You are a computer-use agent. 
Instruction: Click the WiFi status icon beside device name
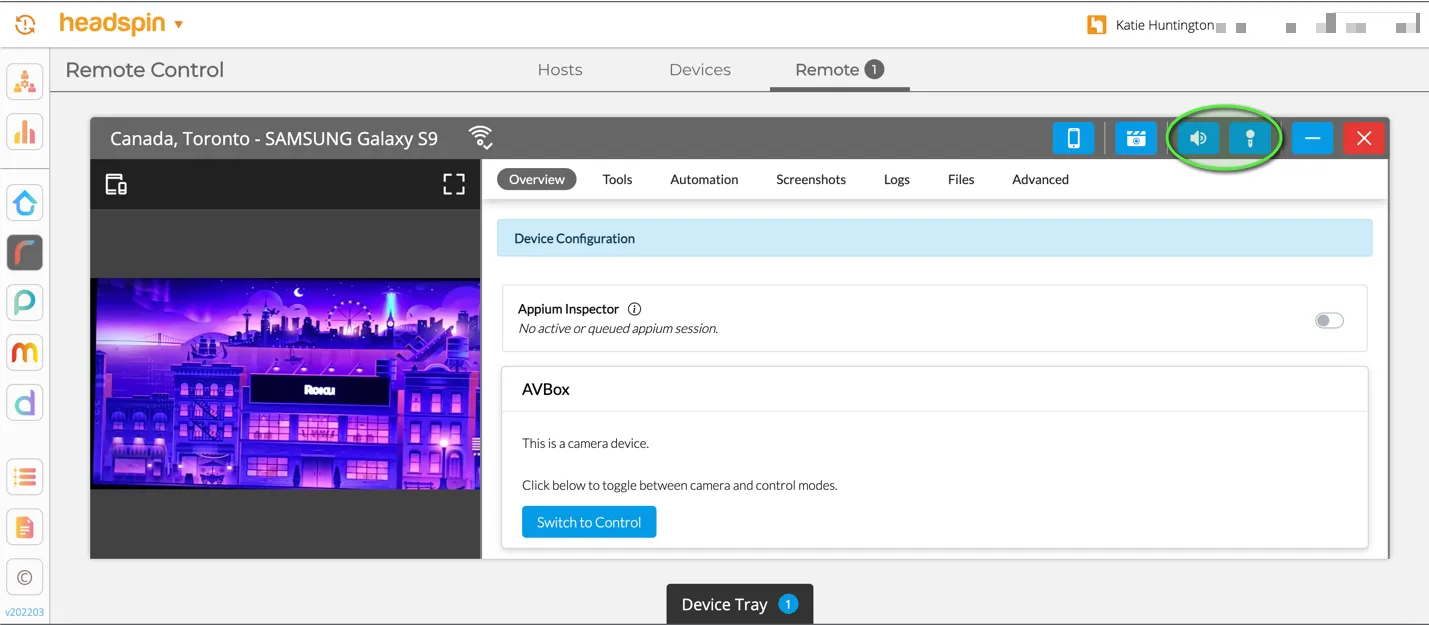[x=482, y=137]
